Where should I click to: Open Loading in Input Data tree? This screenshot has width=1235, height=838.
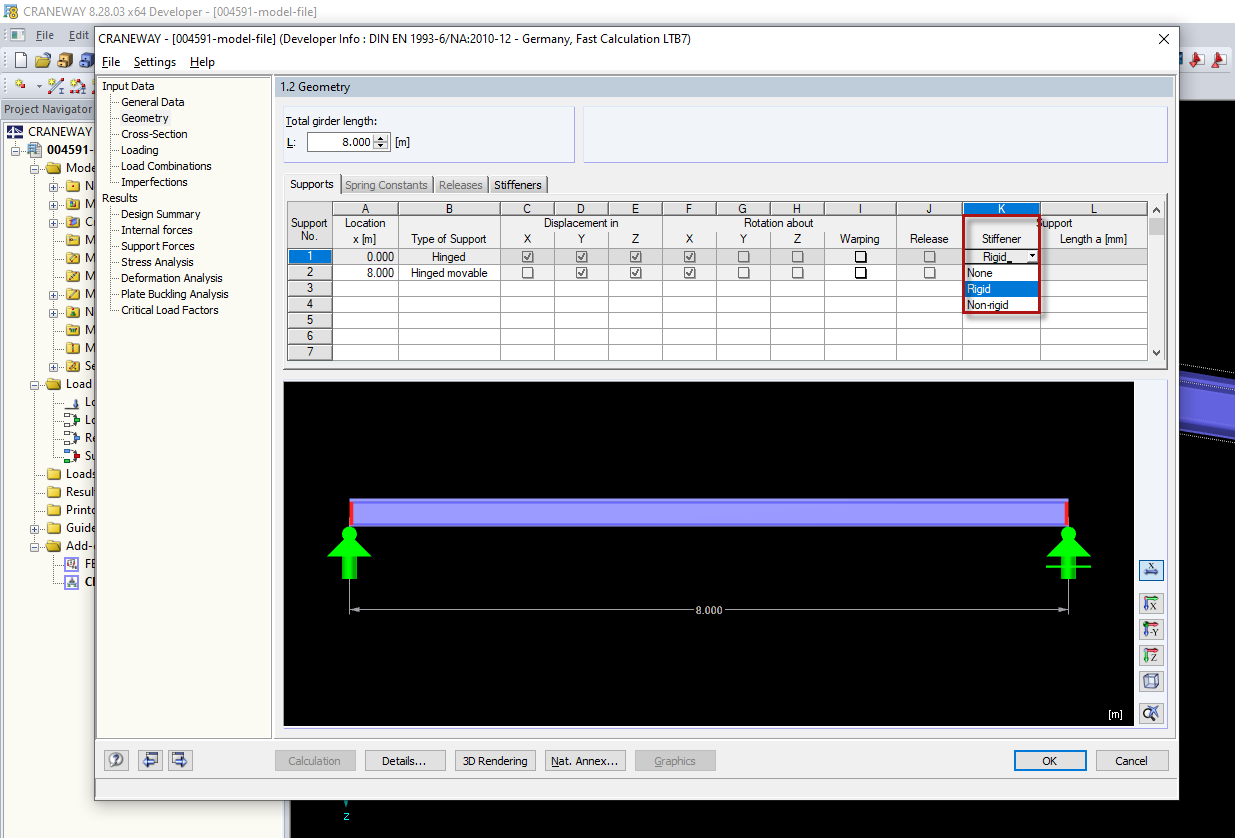click(140, 150)
